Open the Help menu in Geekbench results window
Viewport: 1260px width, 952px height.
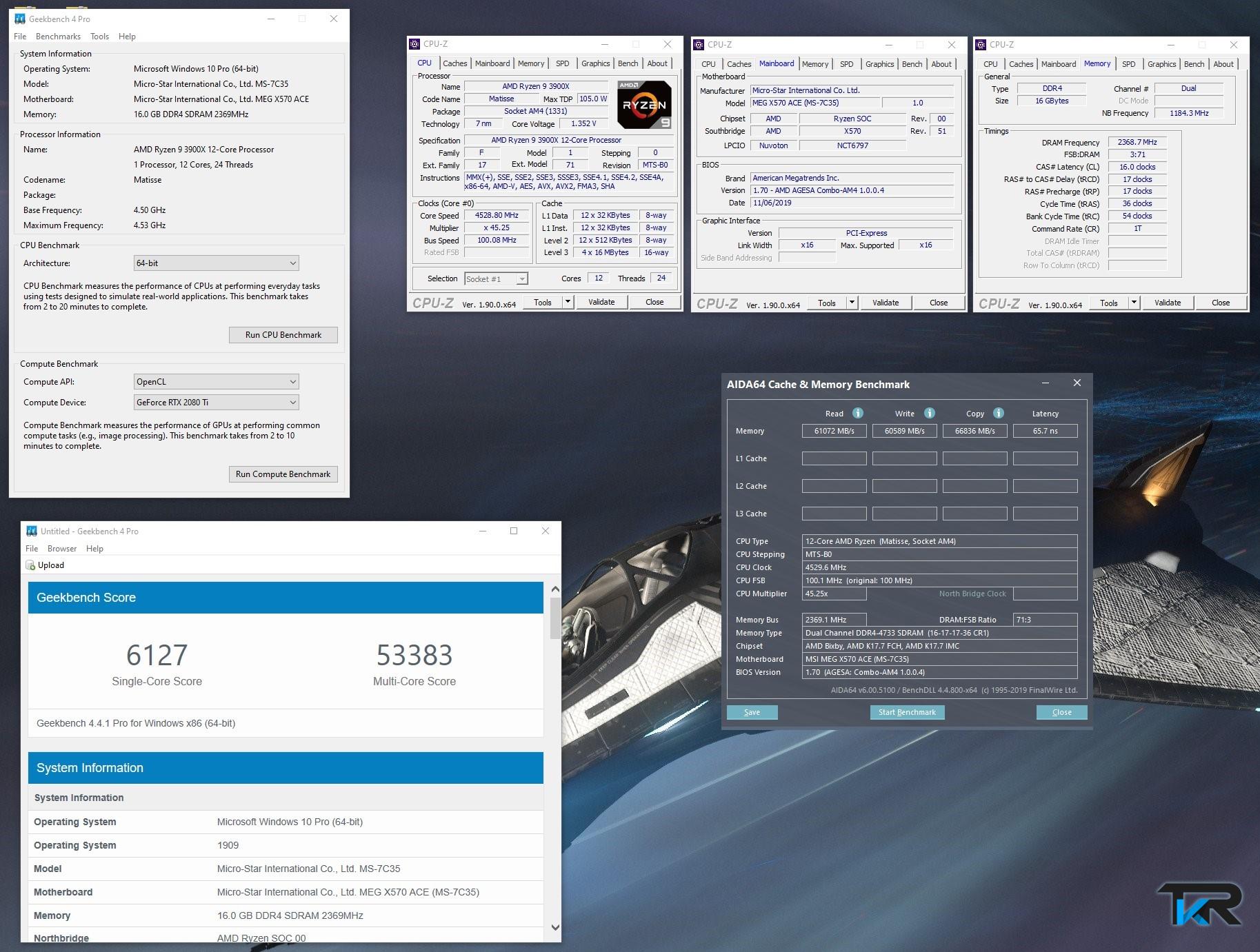click(x=94, y=549)
